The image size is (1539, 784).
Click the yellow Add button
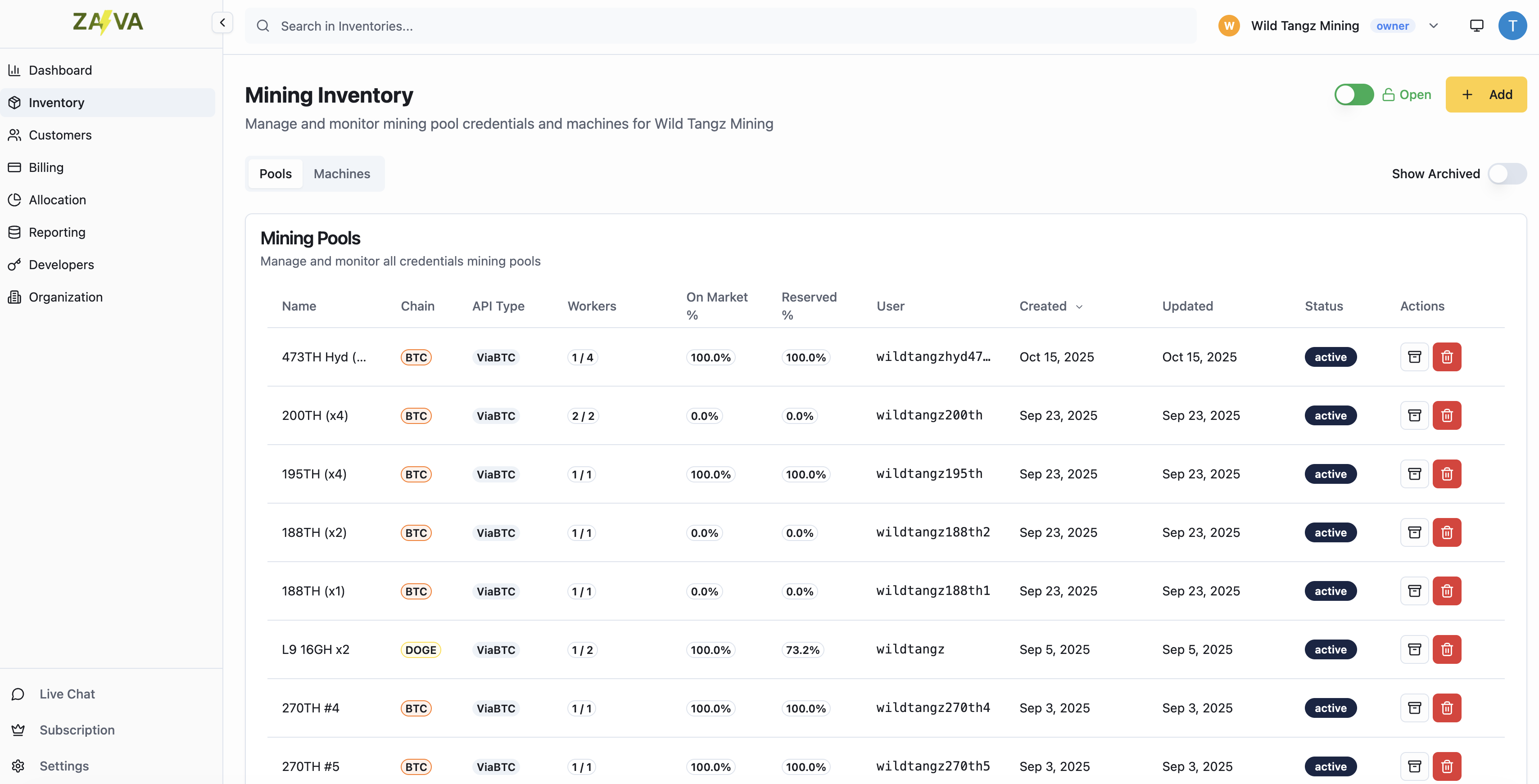[1485, 95]
